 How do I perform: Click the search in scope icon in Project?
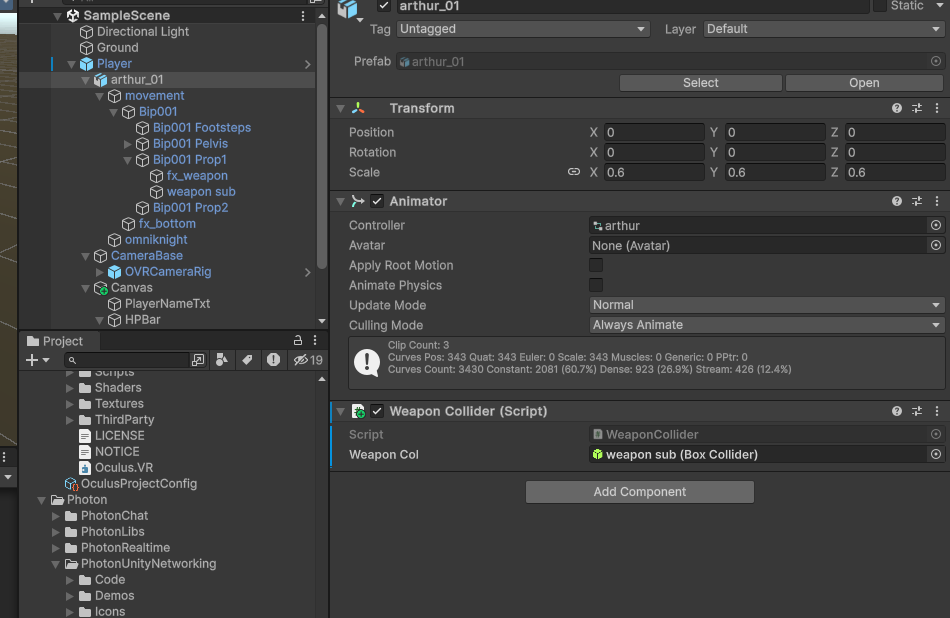pyautogui.click(x=198, y=360)
